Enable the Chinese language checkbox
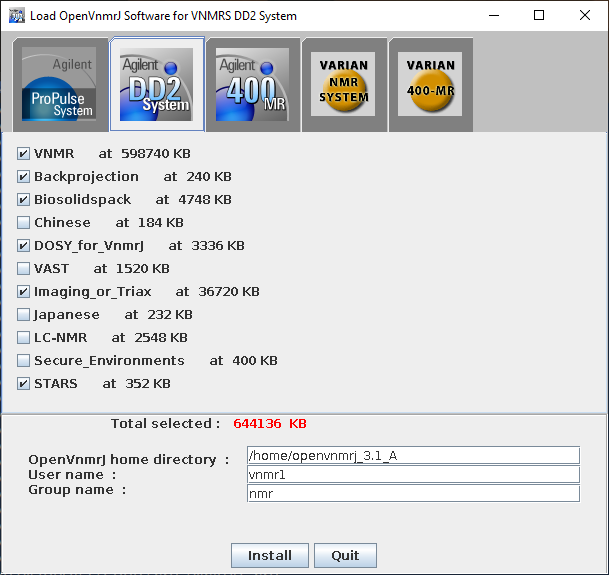 (x=23, y=223)
